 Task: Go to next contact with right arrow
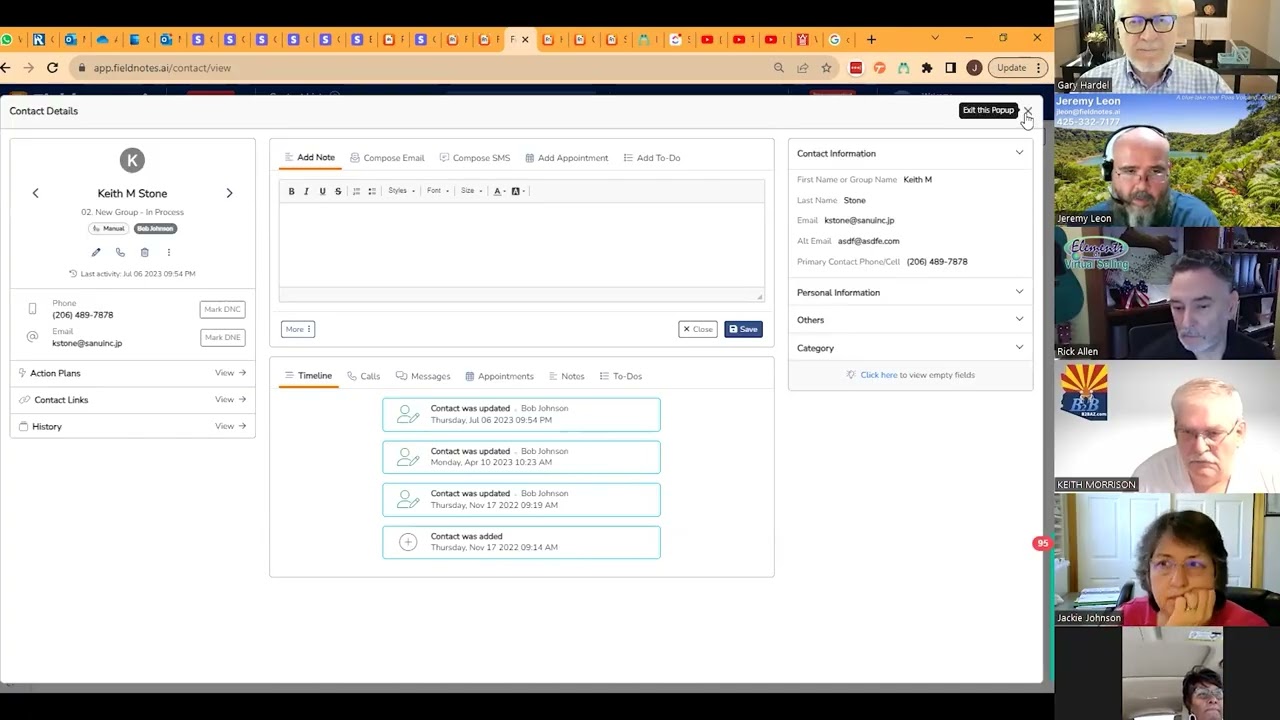point(229,193)
